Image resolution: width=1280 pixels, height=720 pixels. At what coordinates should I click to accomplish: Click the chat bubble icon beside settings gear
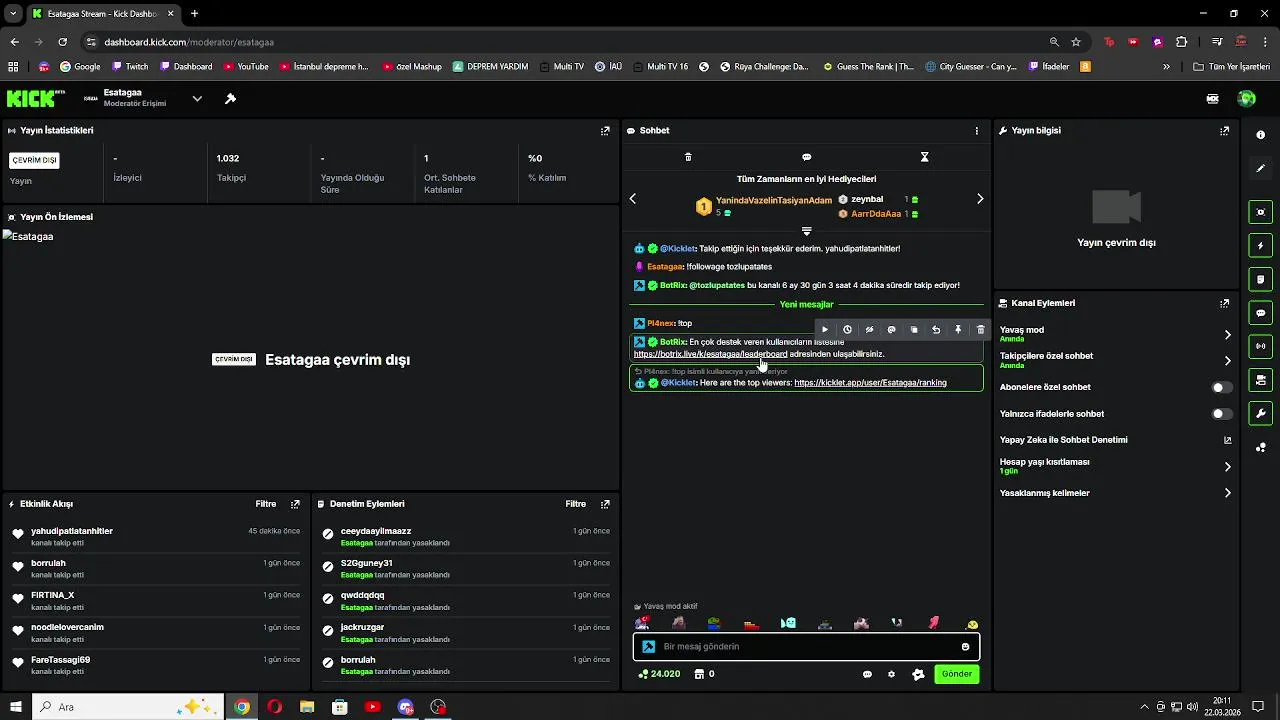867,674
